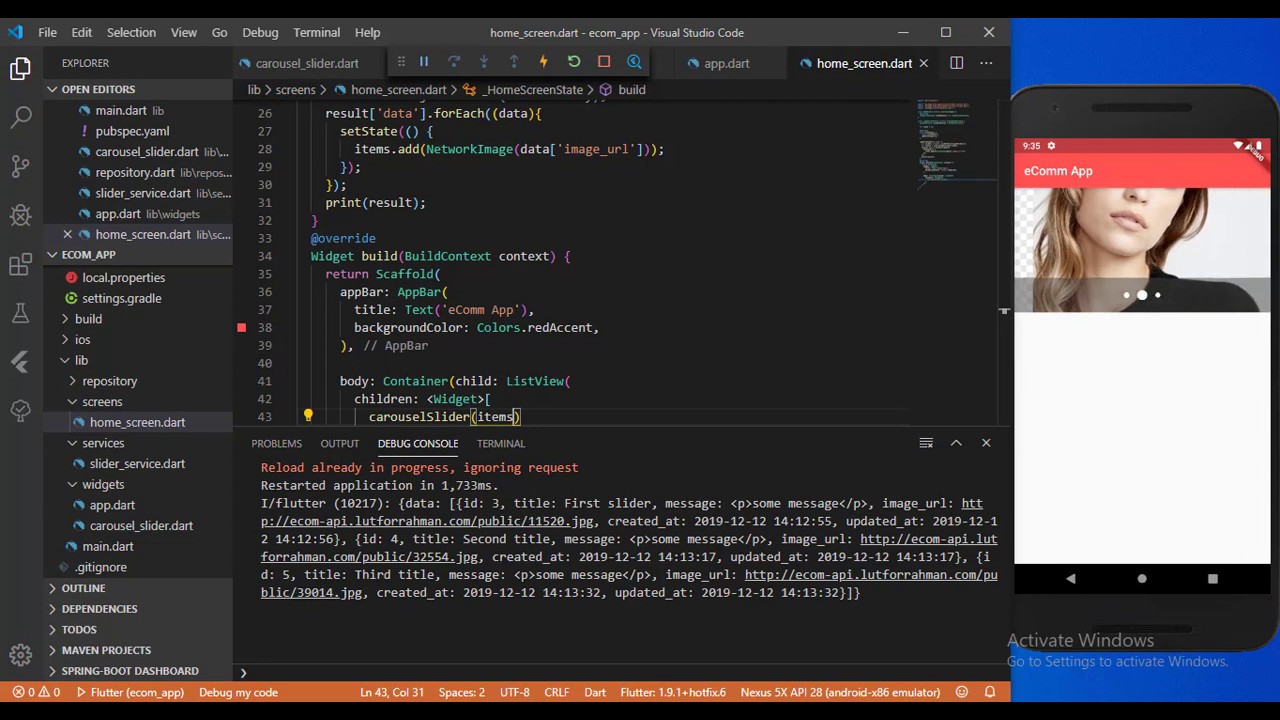
Task: Open the Extensions view icon
Action: [21, 264]
